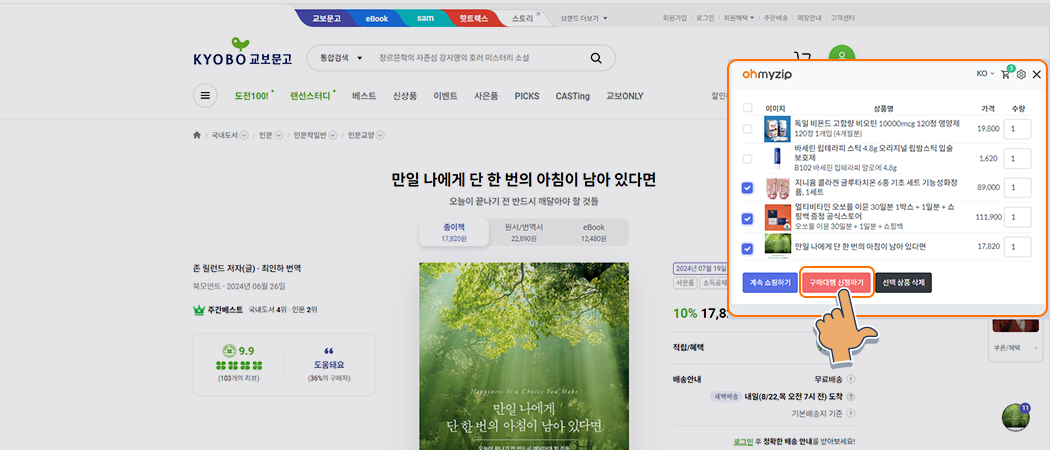Open the 랜선스터디 menu
The image size is (1050, 450).
pyautogui.click(x=311, y=96)
